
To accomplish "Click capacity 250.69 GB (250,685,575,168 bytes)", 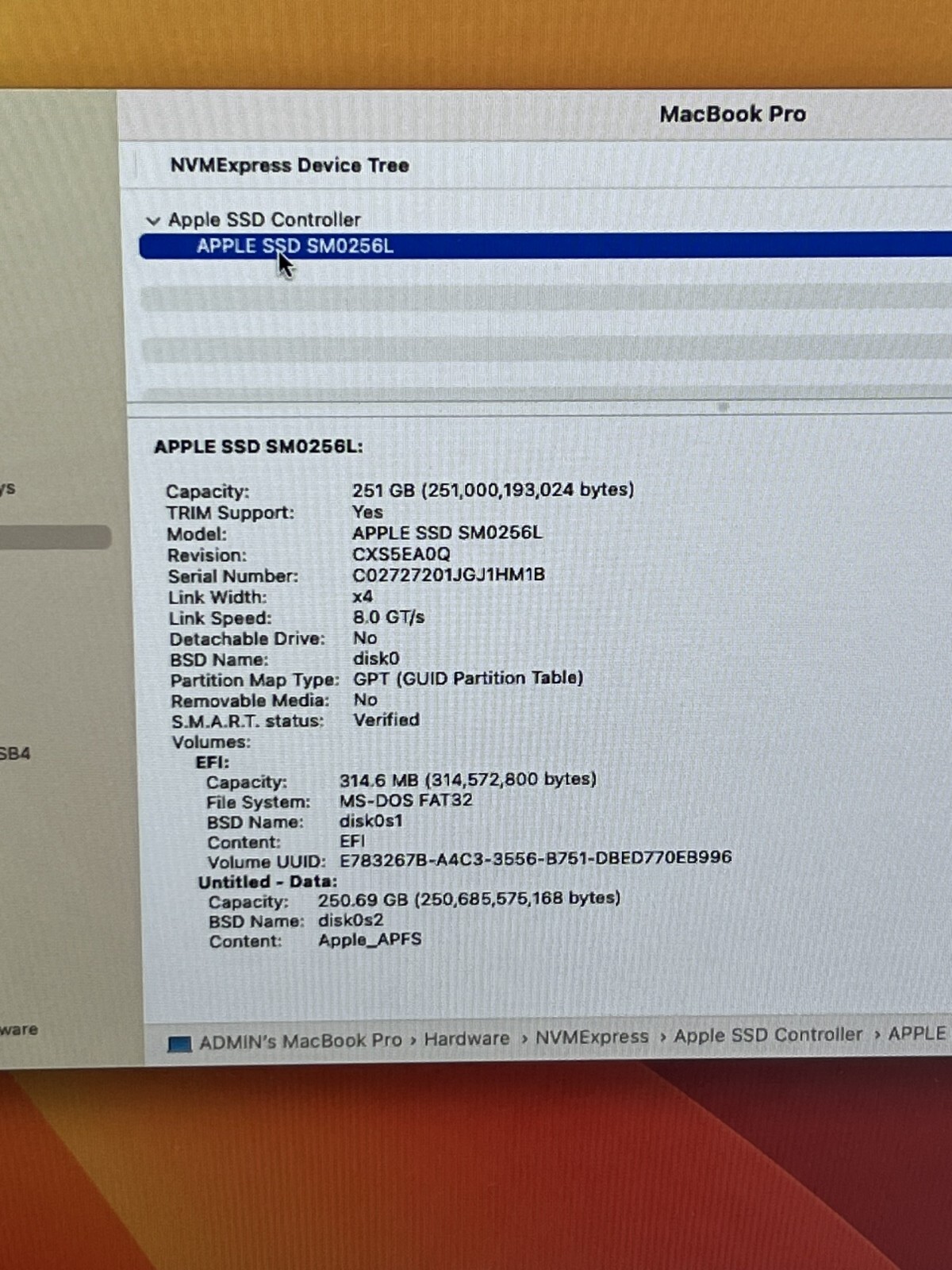I will [469, 899].
